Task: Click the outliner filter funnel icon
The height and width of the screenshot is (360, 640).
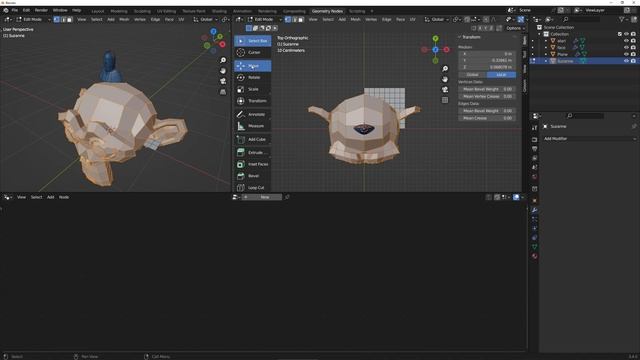Action: [622, 19]
